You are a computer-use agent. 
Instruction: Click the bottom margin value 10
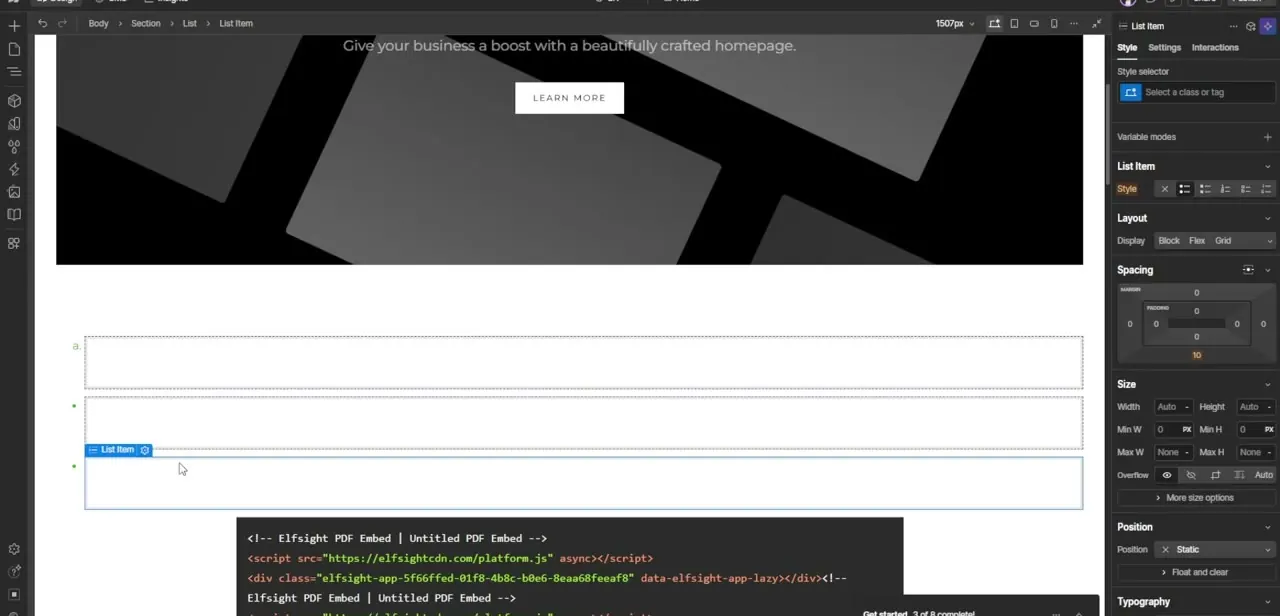[x=1196, y=355]
